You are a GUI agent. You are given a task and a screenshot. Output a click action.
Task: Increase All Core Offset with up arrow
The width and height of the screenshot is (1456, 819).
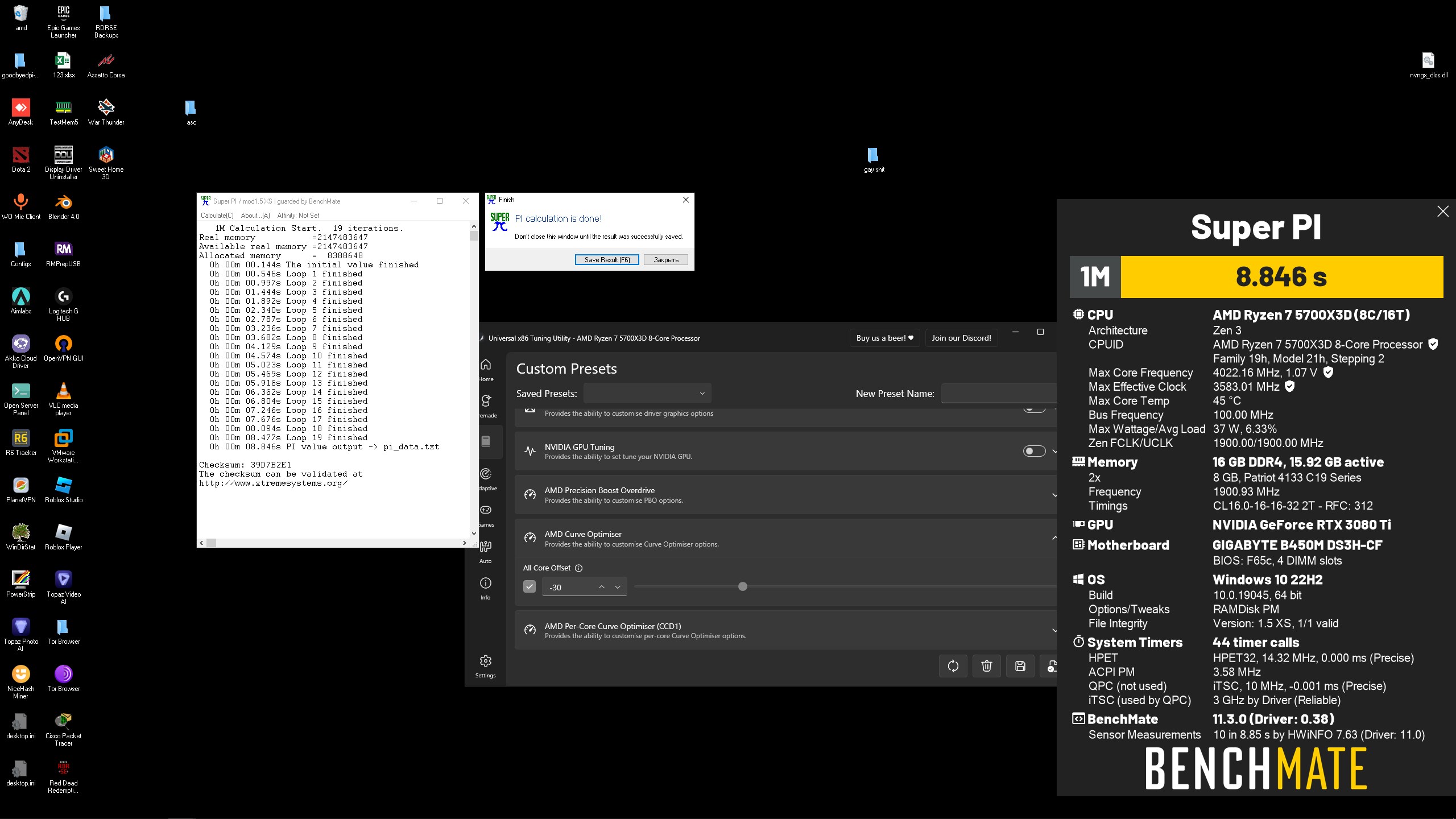601,587
